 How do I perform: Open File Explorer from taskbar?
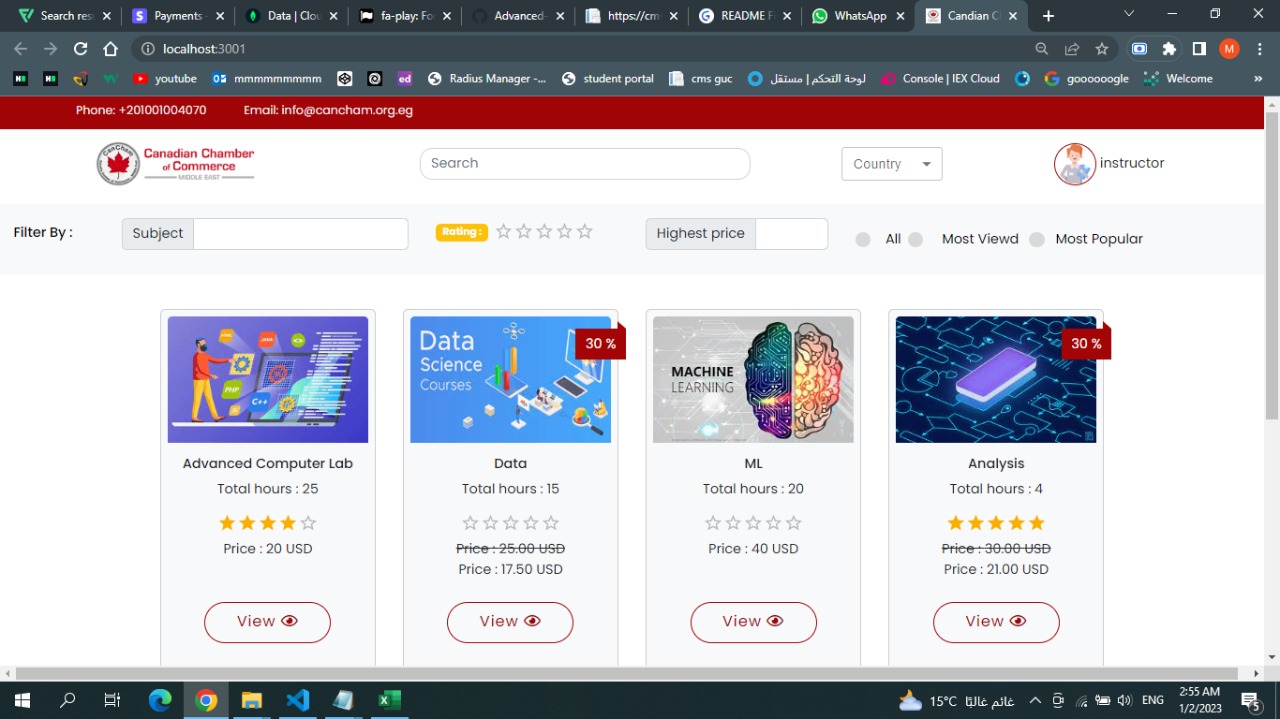coord(252,700)
